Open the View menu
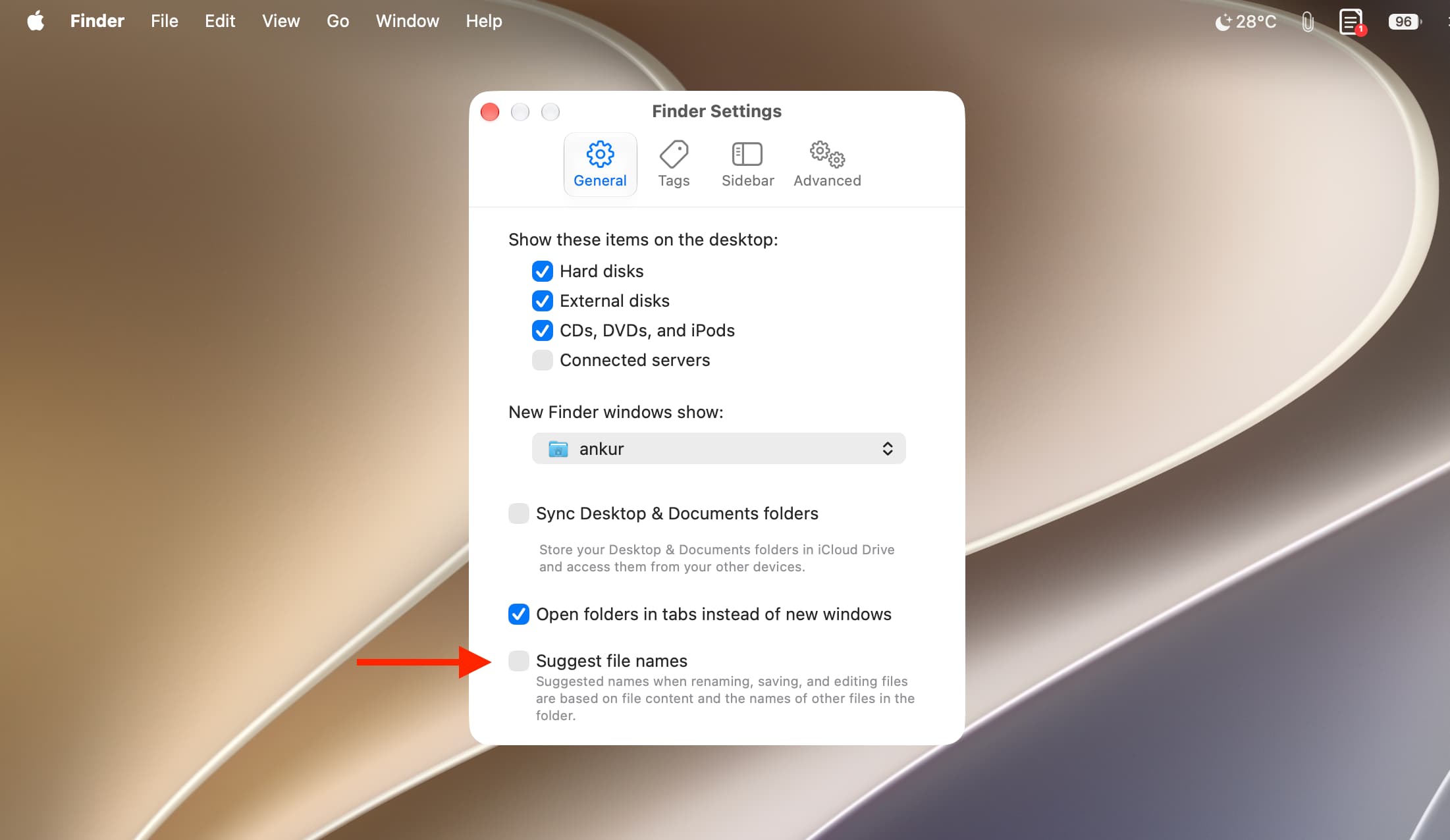The height and width of the screenshot is (840, 1450). click(x=281, y=21)
